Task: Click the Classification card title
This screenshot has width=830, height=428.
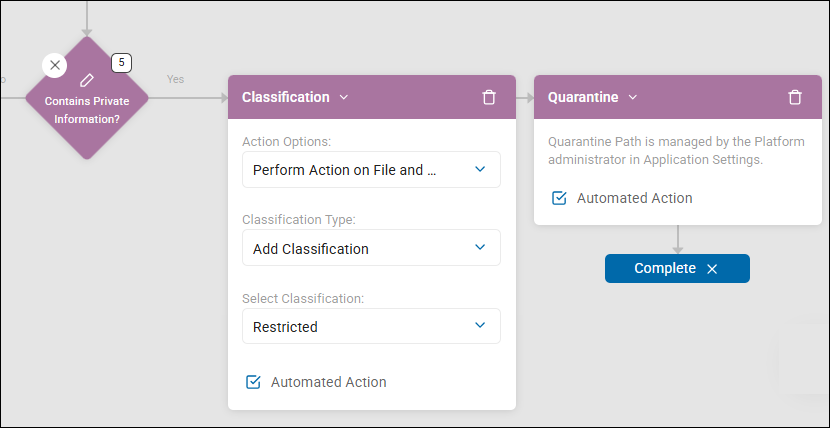Action: tap(285, 97)
